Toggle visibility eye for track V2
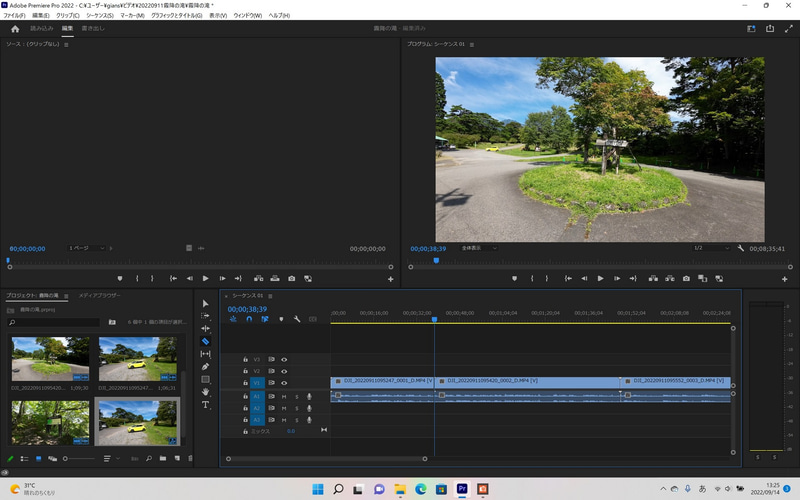Image resolution: width=800 pixels, height=500 pixels. [284, 371]
